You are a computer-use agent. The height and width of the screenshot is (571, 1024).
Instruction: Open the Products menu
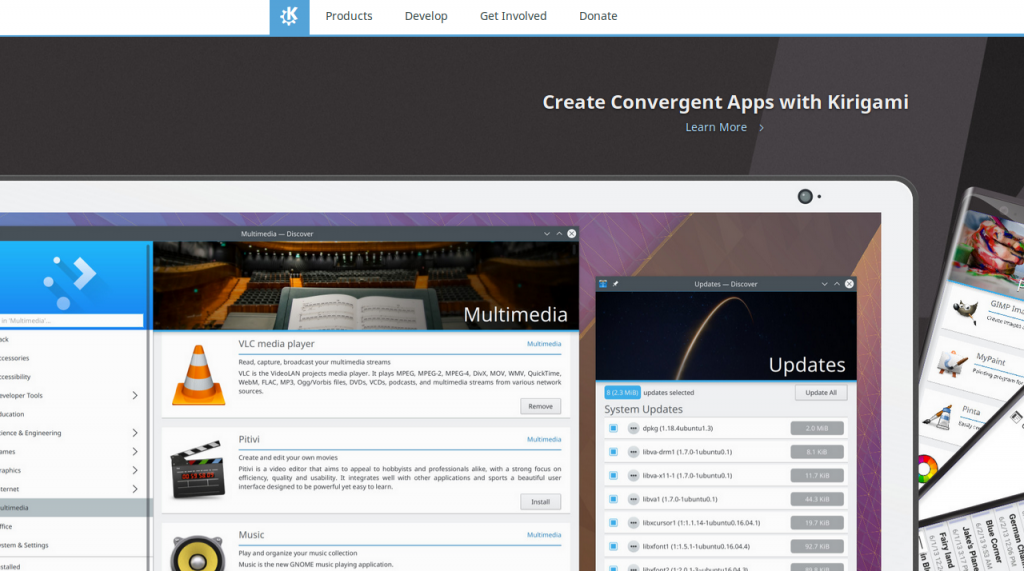point(349,16)
